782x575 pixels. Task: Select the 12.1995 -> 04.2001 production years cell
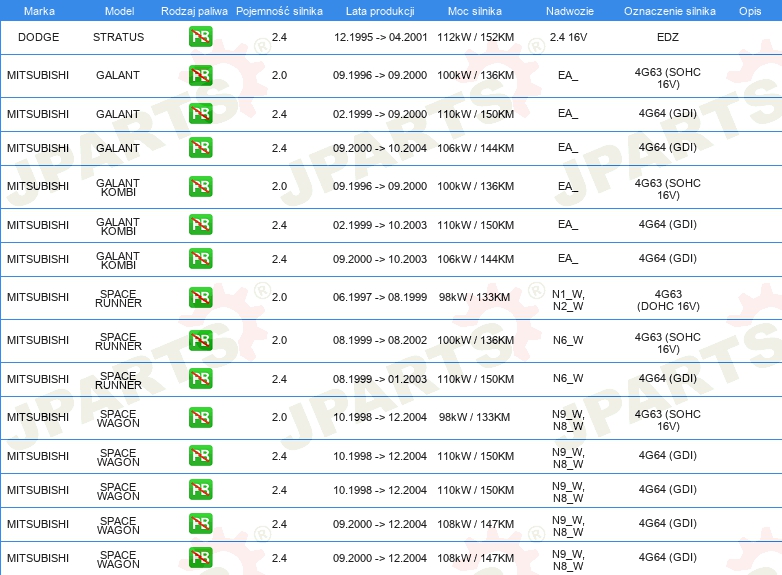[381, 37]
